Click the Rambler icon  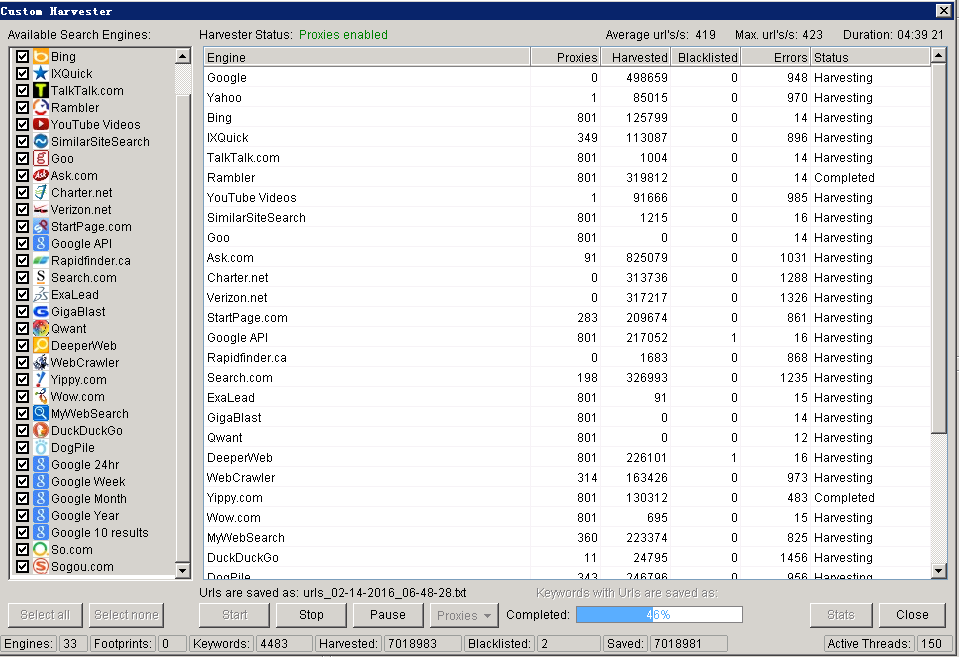41,108
